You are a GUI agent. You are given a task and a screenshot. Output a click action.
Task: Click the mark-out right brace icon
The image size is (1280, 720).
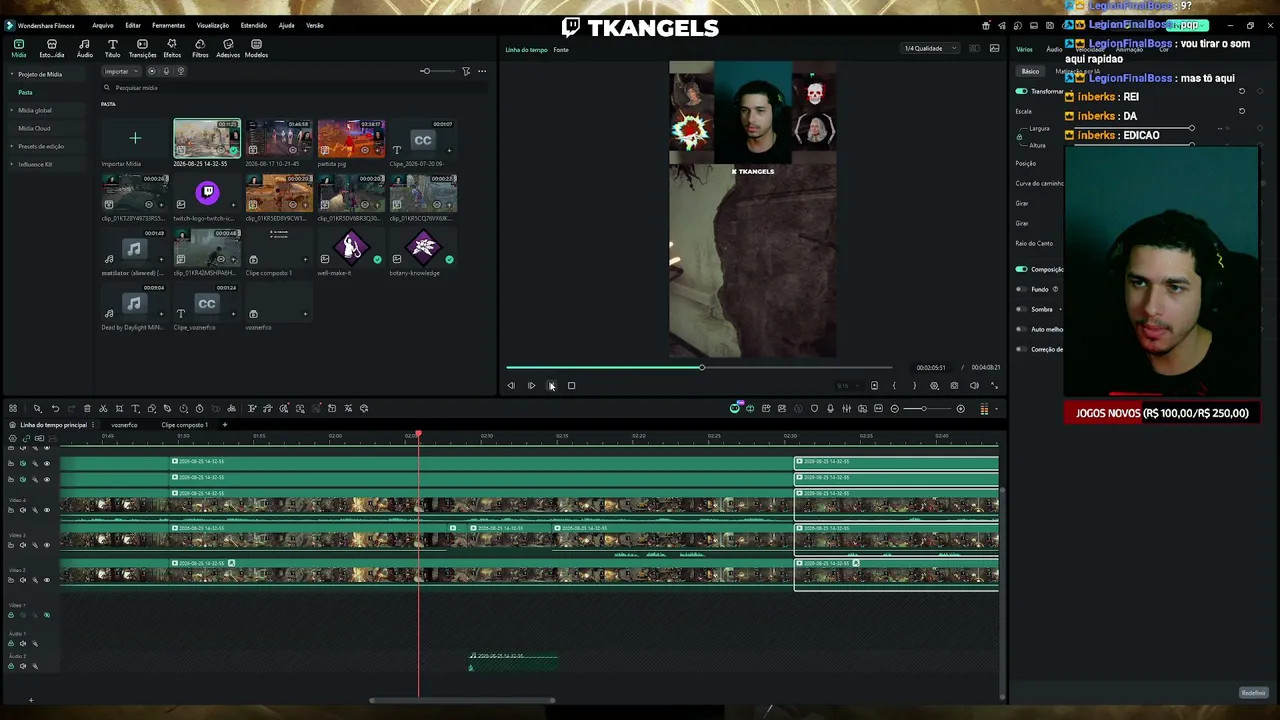(914, 385)
